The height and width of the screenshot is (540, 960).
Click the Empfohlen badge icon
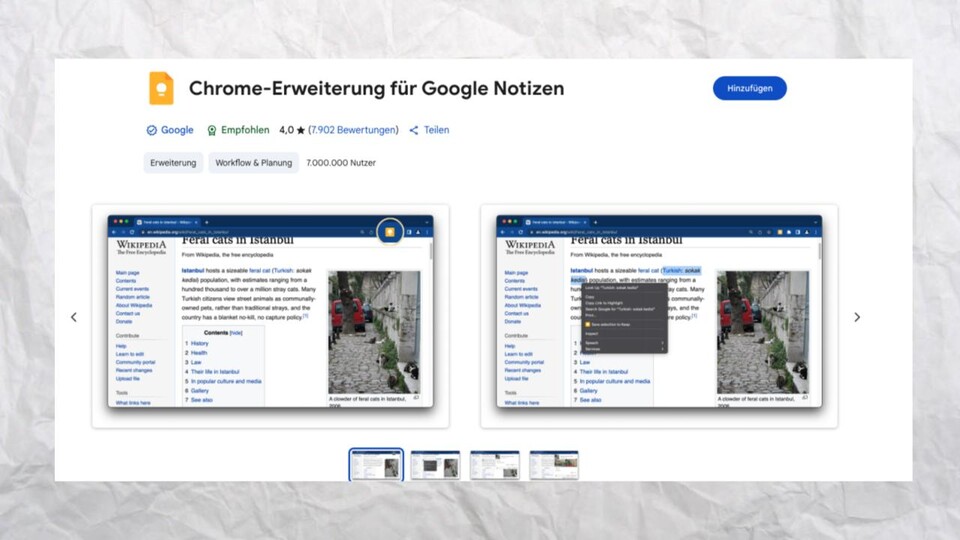click(x=212, y=130)
